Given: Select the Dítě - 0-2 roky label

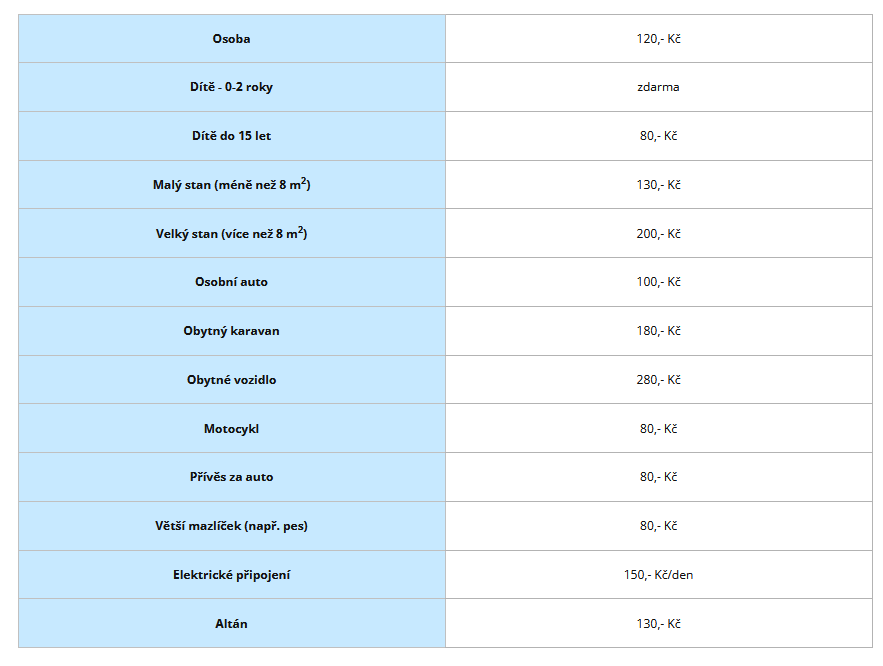Looking at the screenshot, I should pyautogui.click(x=231, y=87).
